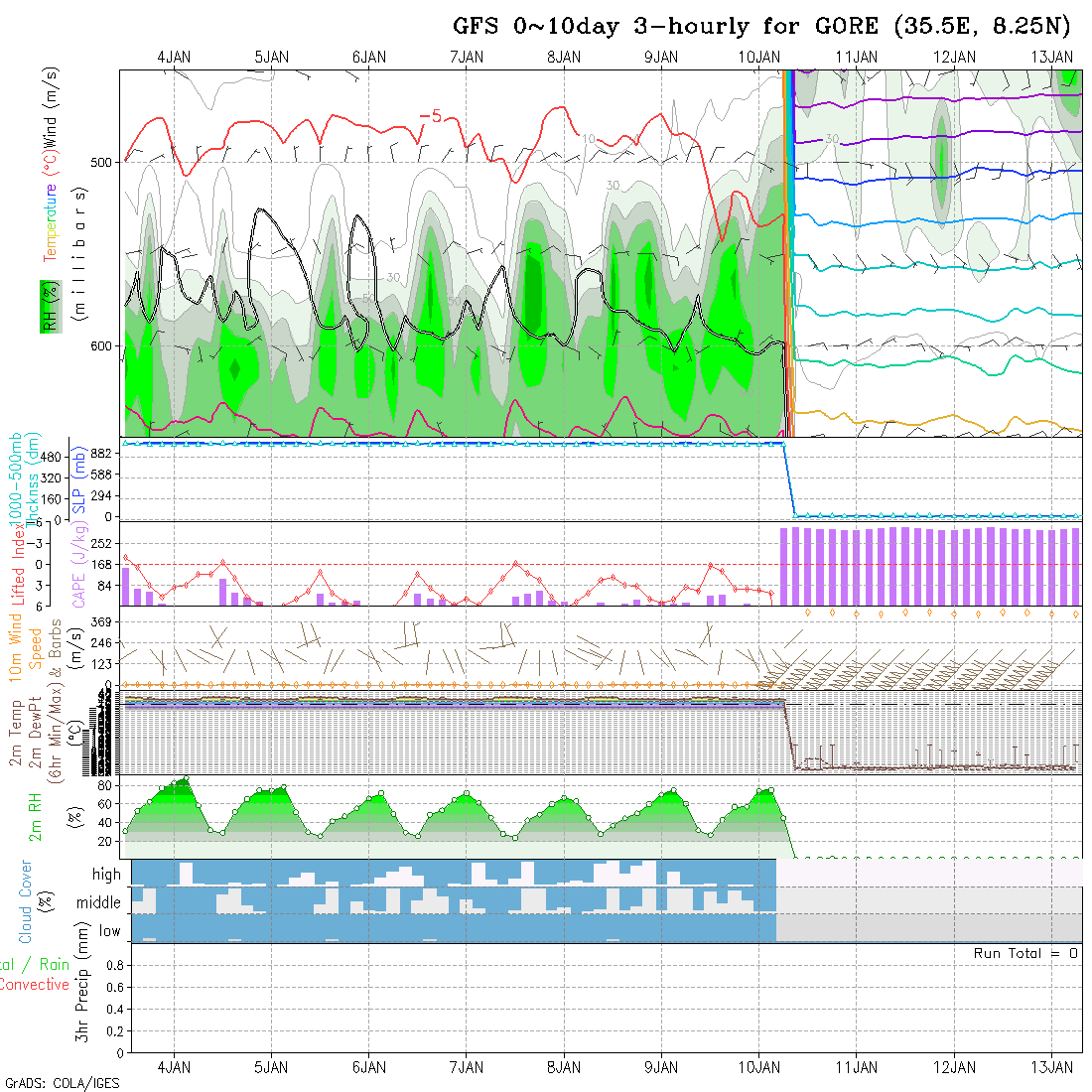
Task: Click the green '2m RH' axis label
Action: pyautogui.click(x=35, y=817)
